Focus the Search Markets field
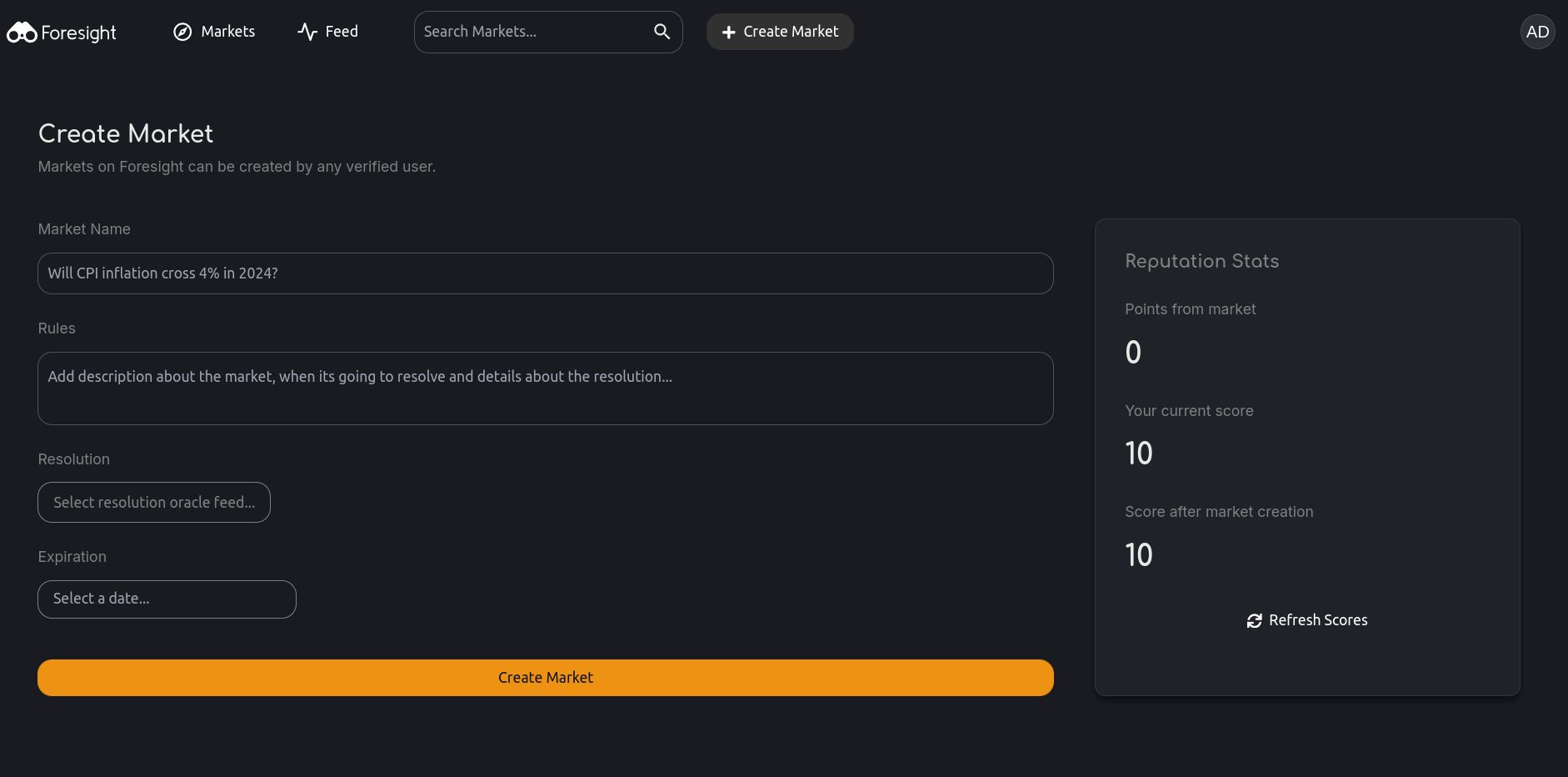The height and width of the screenshot is (777, 1568). tap(548, 32)
